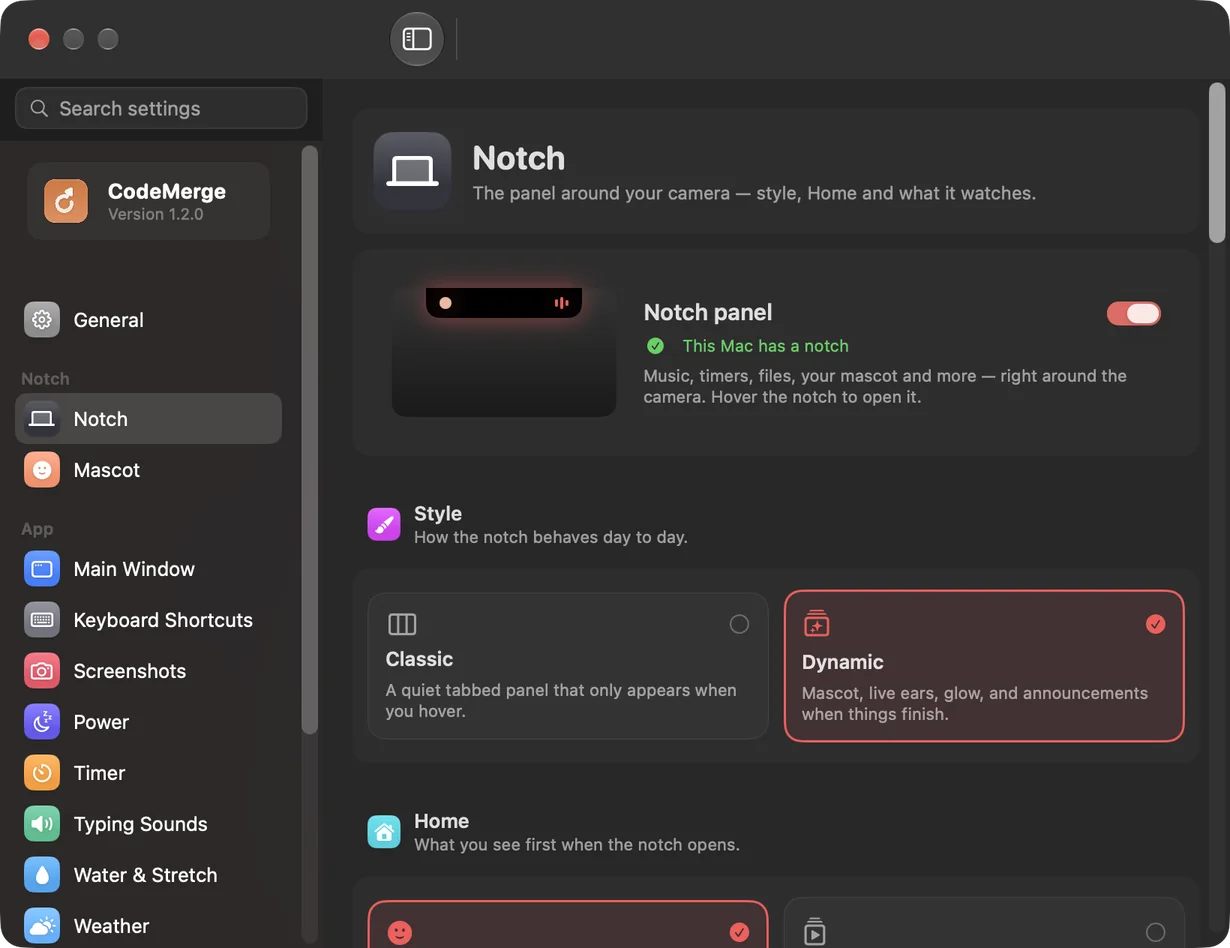
Task: Click the Weather cloud icon
Action: (x=42, y=926)
